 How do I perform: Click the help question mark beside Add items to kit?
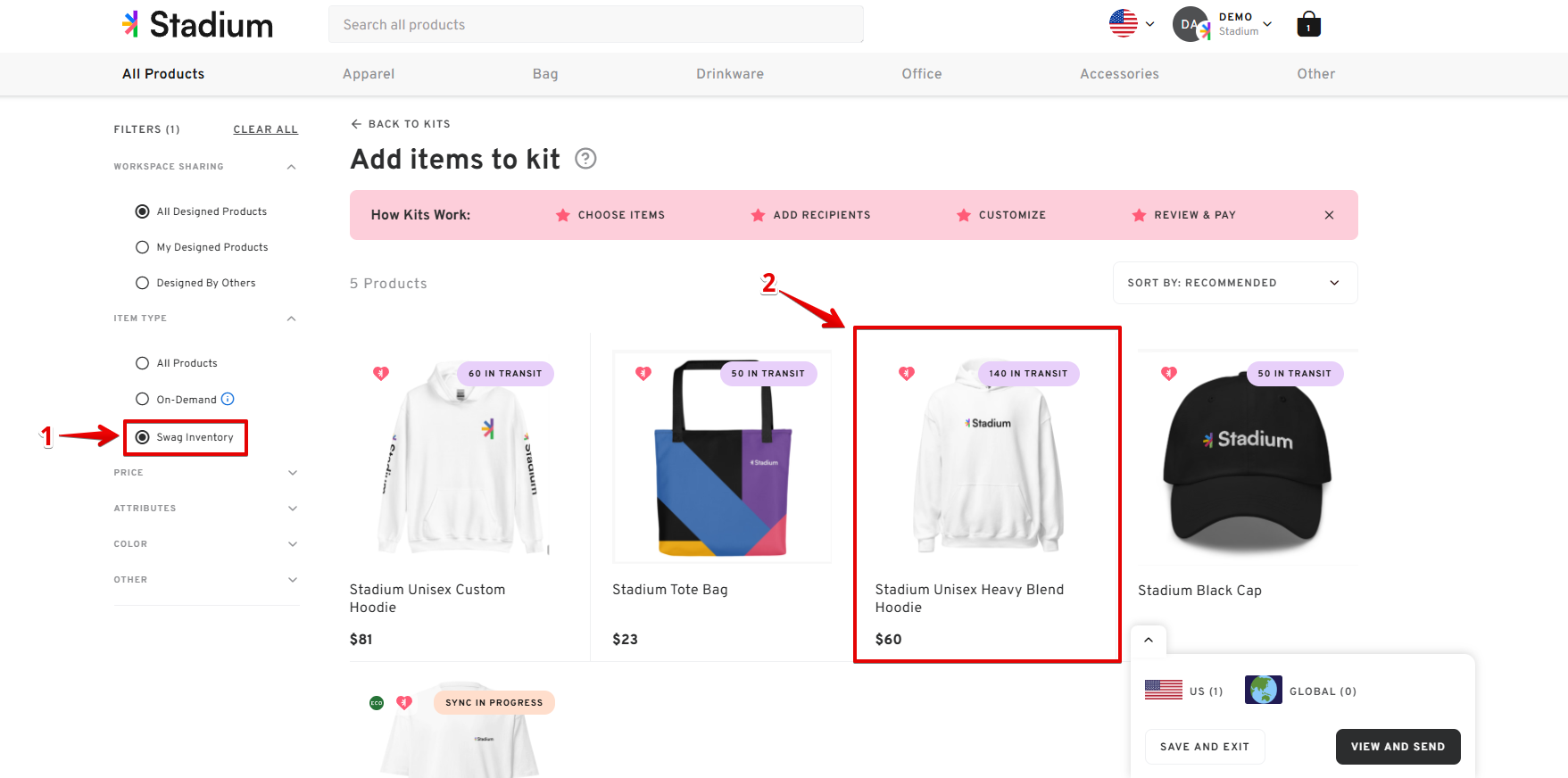pyautogui.click(x=585, y=159)
